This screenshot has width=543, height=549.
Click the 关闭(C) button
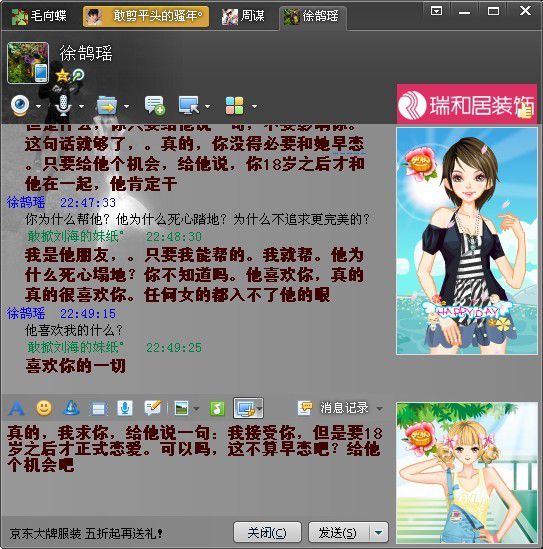click(x=267, y=533)
